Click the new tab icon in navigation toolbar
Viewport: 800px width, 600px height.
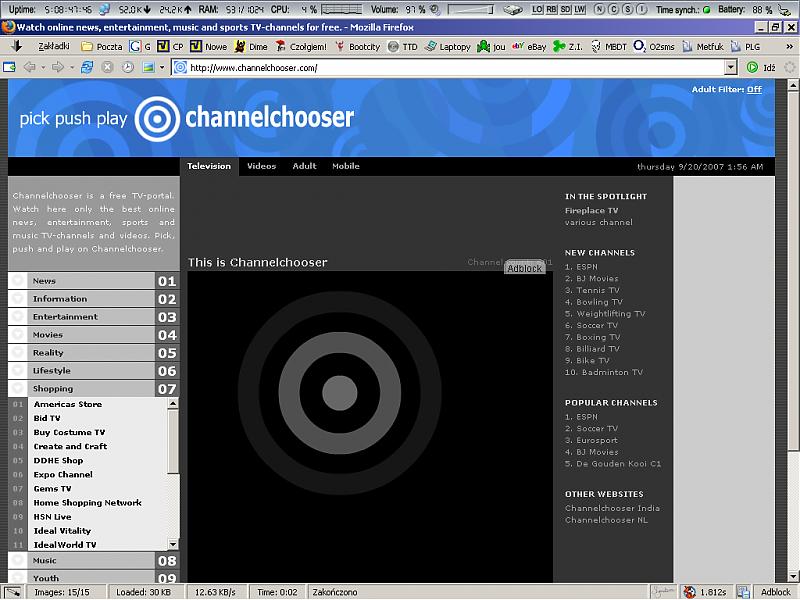(x=9, y=67)
